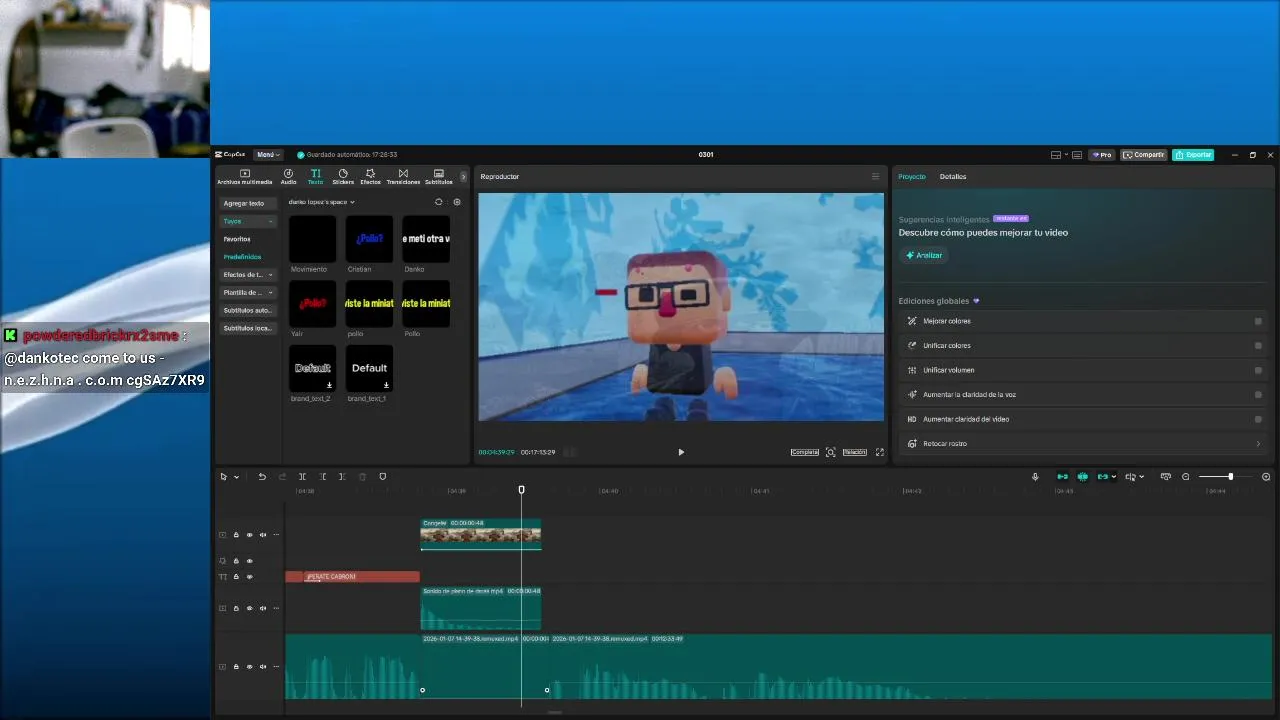Mute the main audio track
Viewport: 1280px width, 720px height.
coord(262,667)
